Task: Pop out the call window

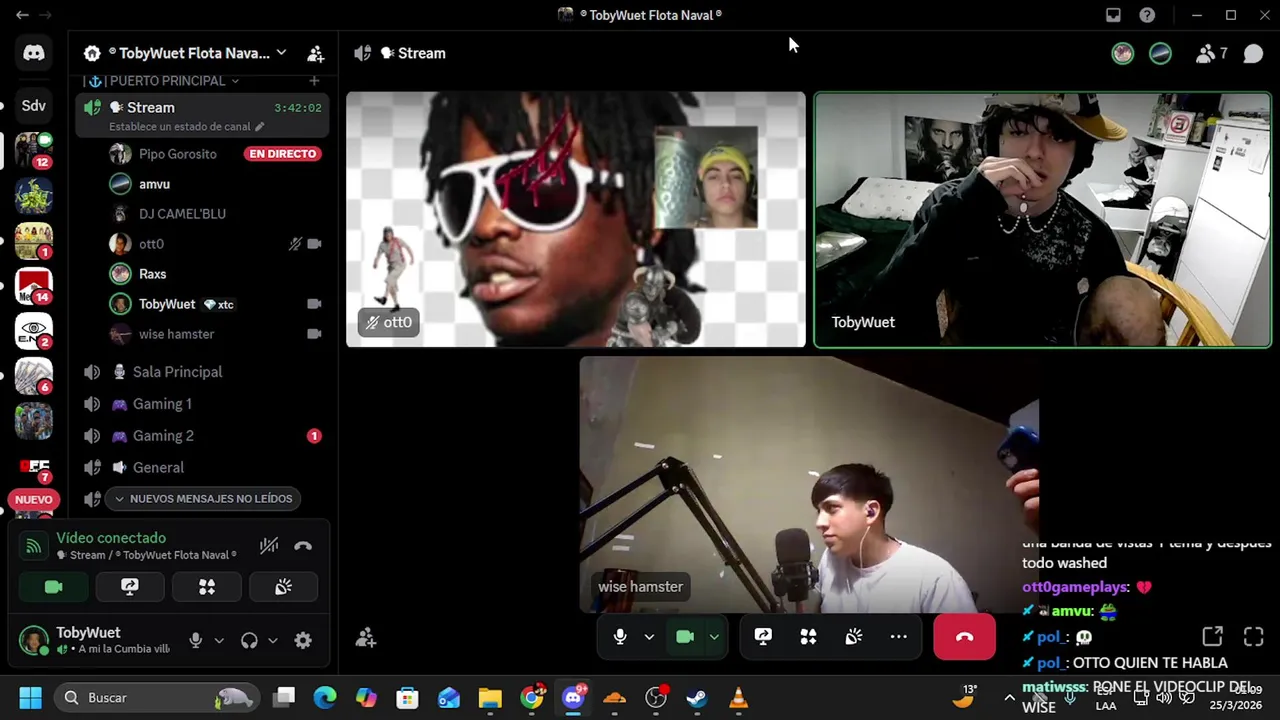Action: 1212,637
